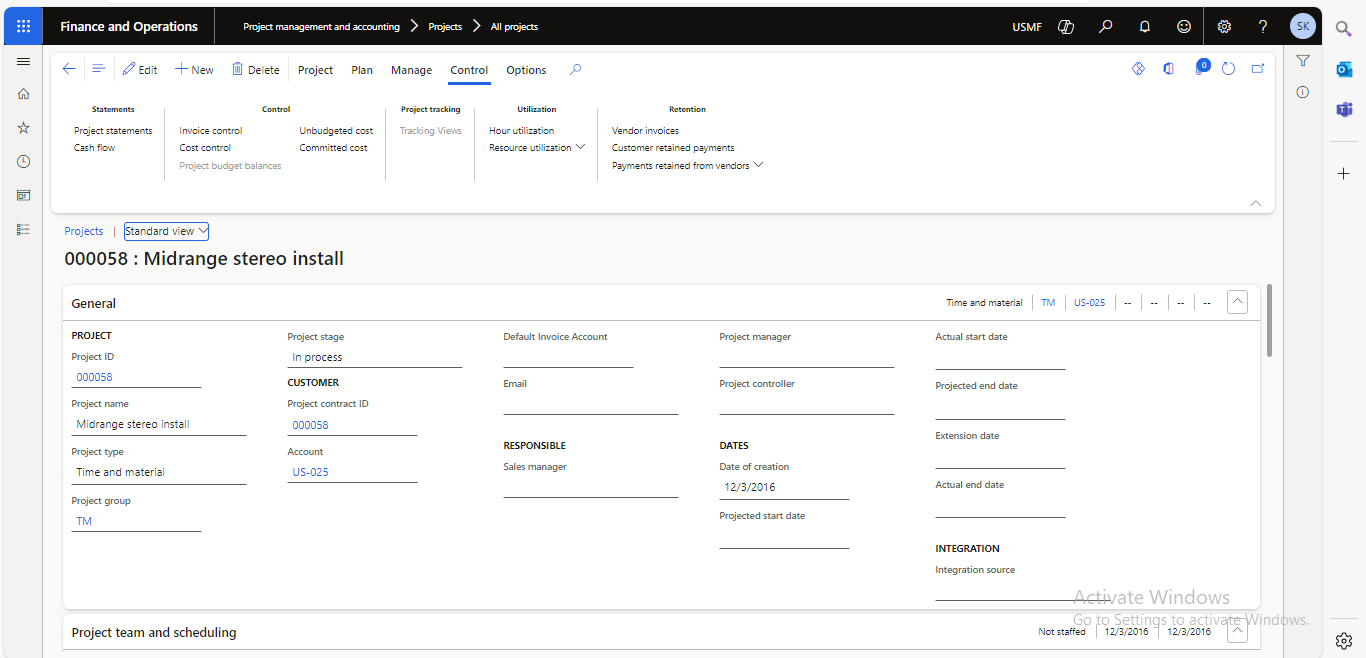Open the Options tab

526,70
